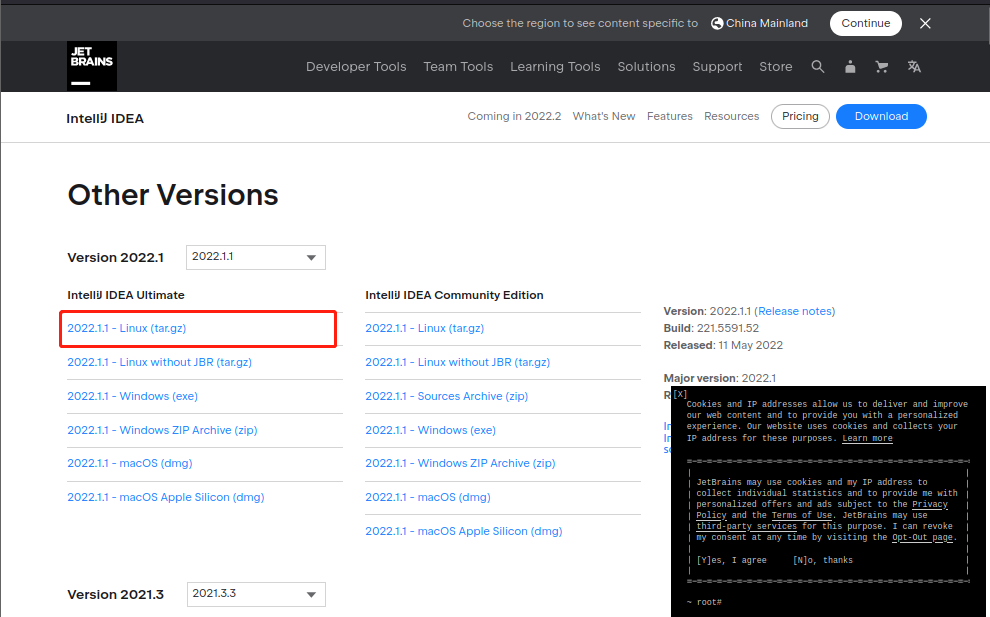Download Ultimate Windows ZIP Archive
Screen dimensions: 990x617
coord(162,430)
